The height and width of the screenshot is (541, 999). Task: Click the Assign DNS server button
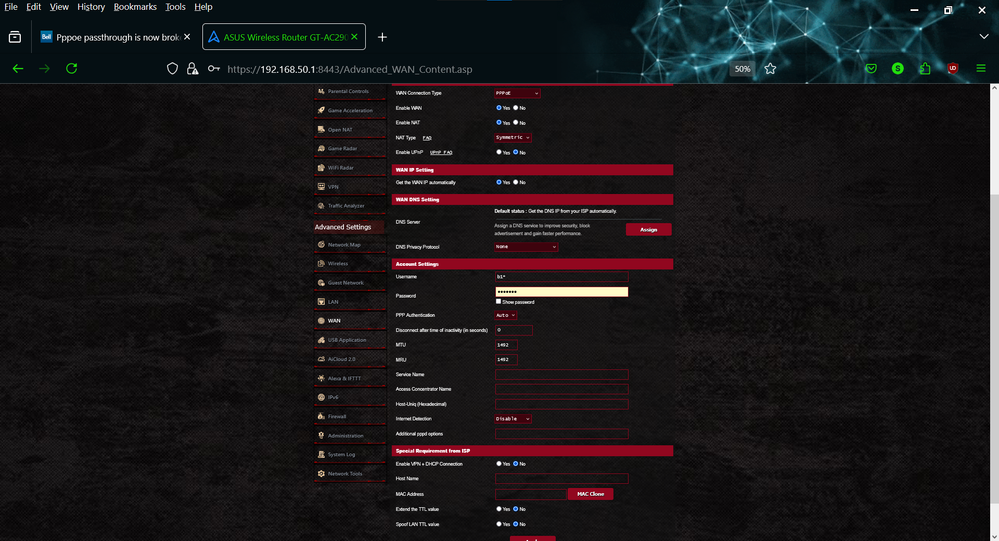point(649,229)
